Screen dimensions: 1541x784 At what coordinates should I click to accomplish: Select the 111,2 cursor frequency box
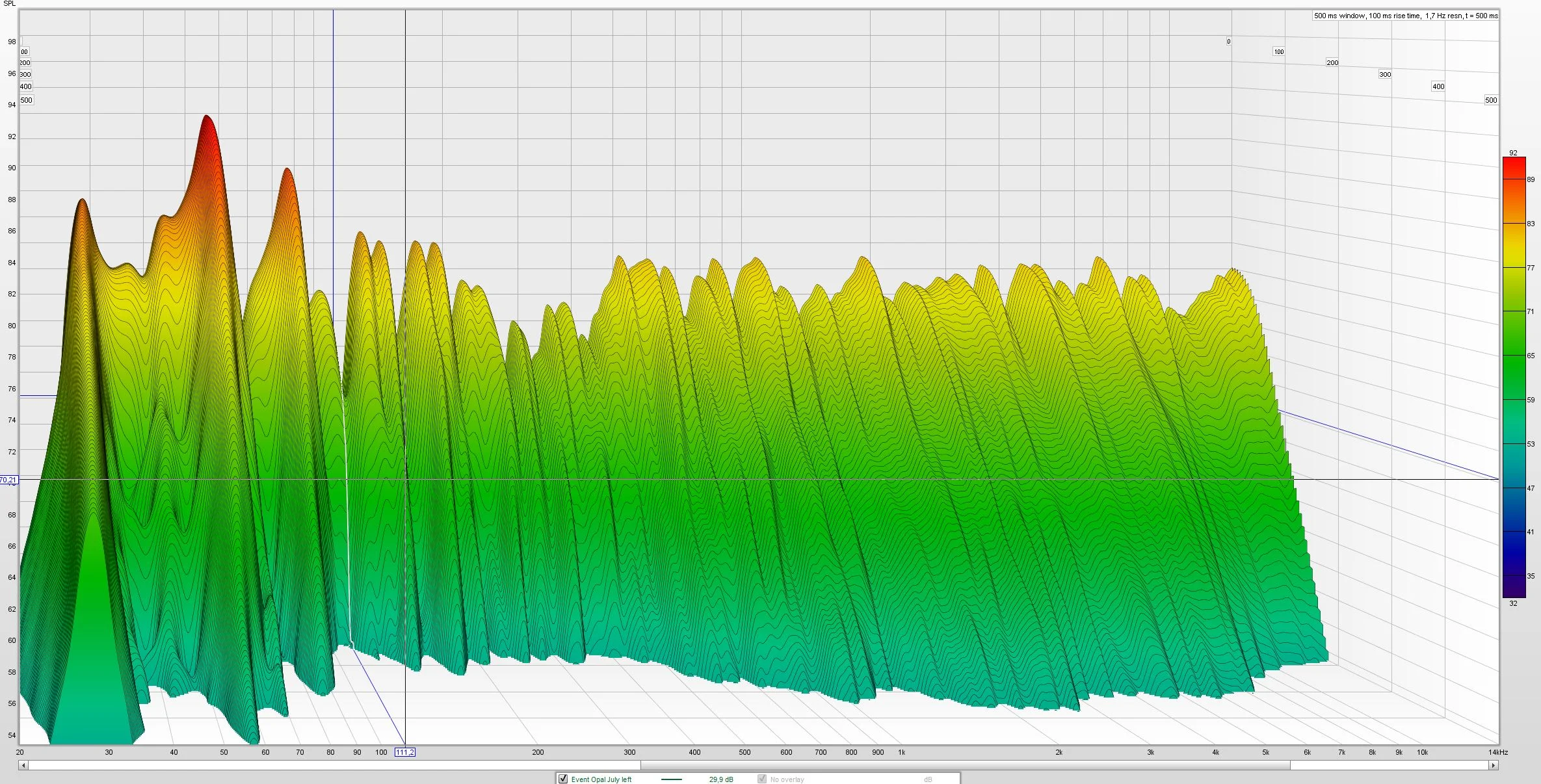(404, 752)
